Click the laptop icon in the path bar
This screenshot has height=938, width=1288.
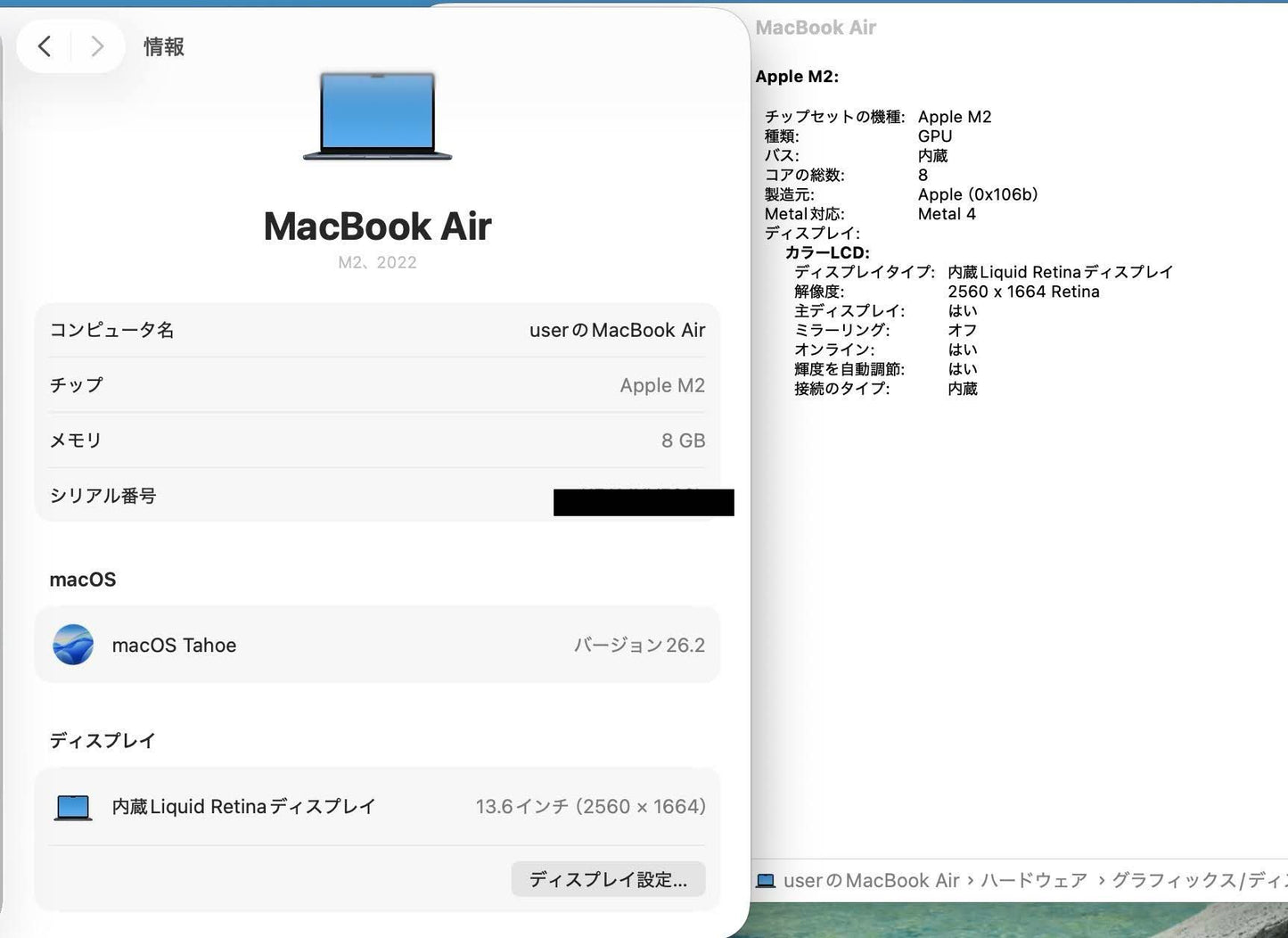tap(766, 881)
